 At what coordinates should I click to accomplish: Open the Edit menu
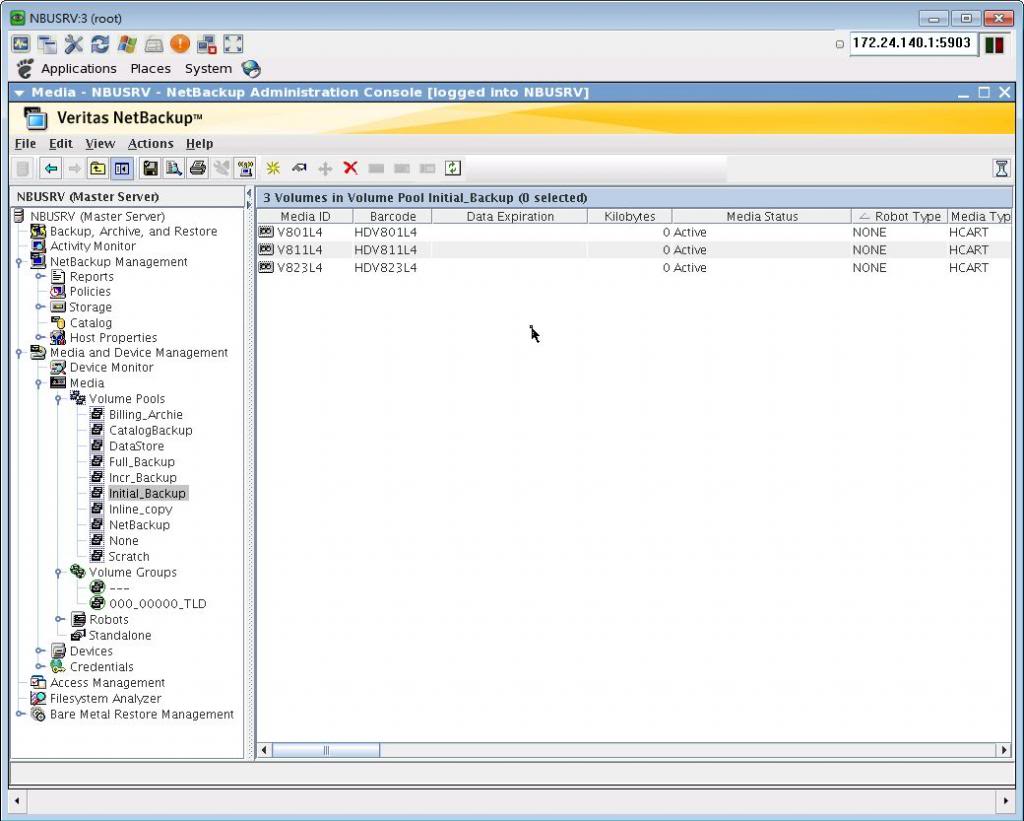(61, 144)
